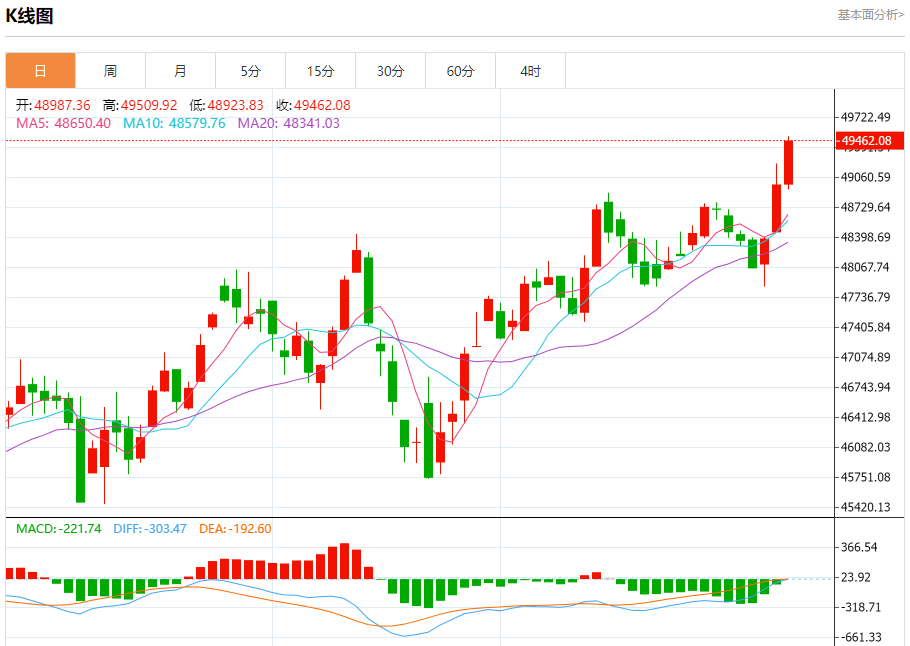The image size is (910, 646).
Task: Click the 48398.69 price axis label
Action: click(865, 237)
